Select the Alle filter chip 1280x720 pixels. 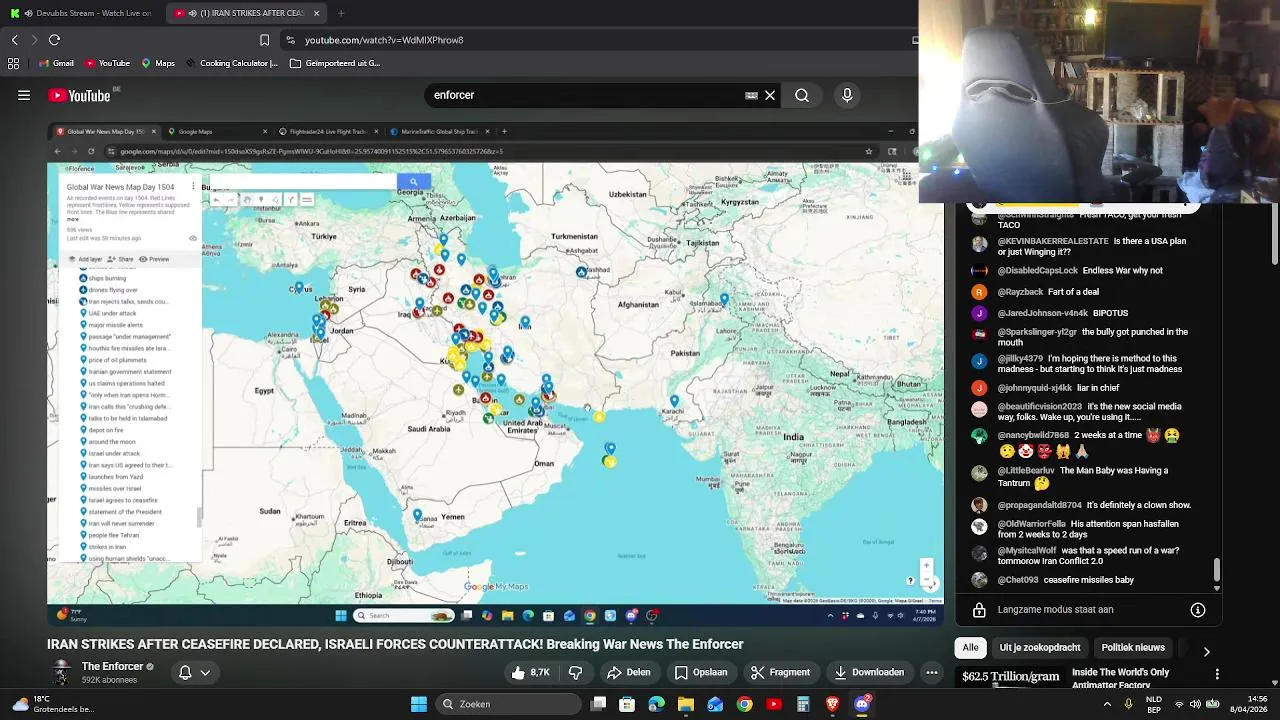(970, 648)
